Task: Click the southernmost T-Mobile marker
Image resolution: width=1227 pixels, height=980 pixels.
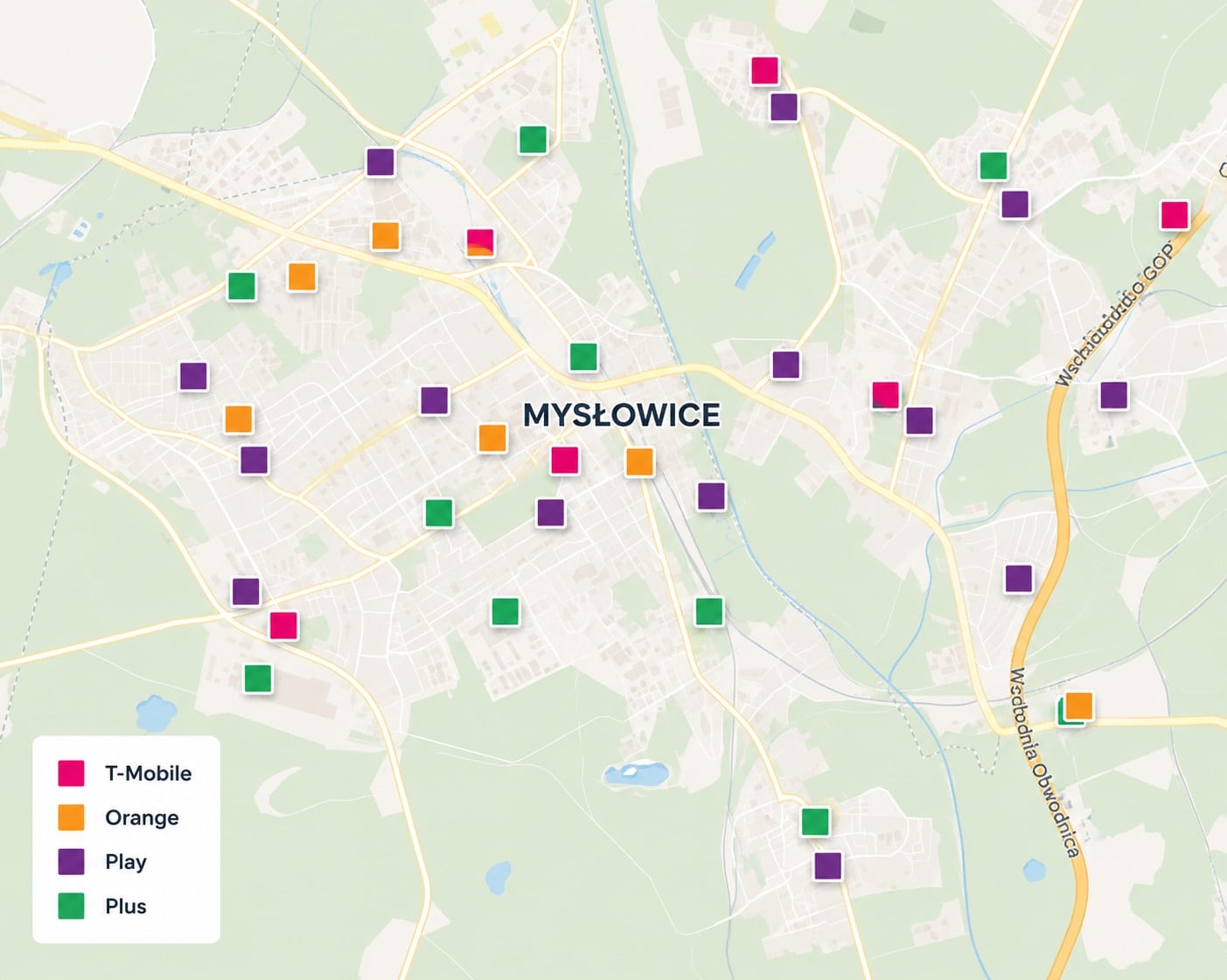Action: click(283, 625)
